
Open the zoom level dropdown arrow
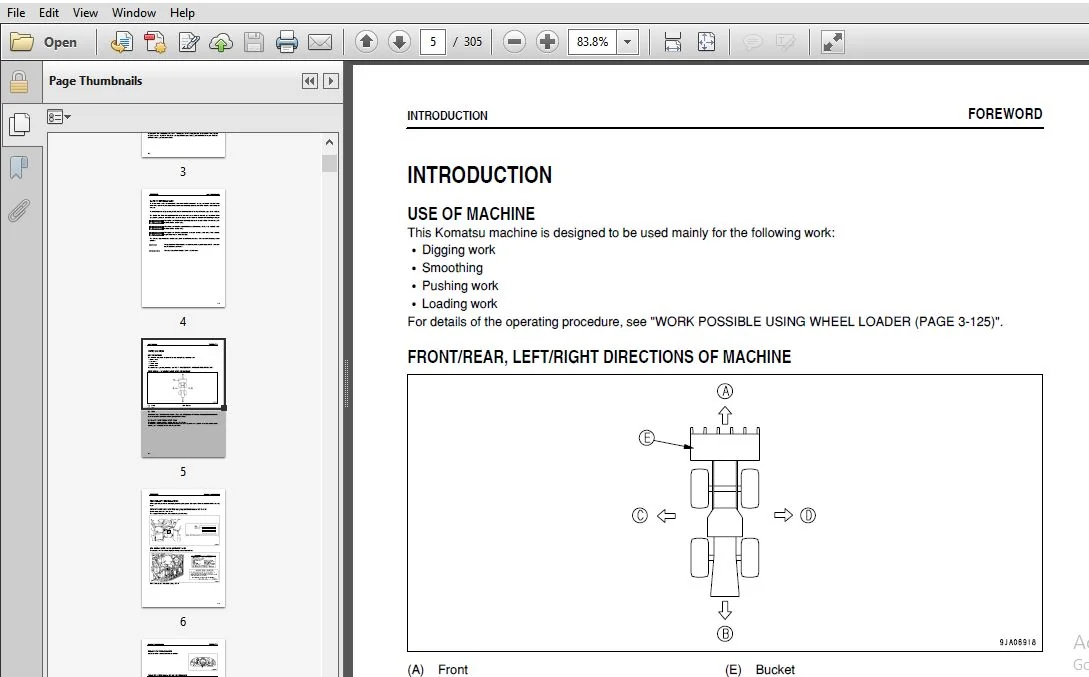click(628, 42)
